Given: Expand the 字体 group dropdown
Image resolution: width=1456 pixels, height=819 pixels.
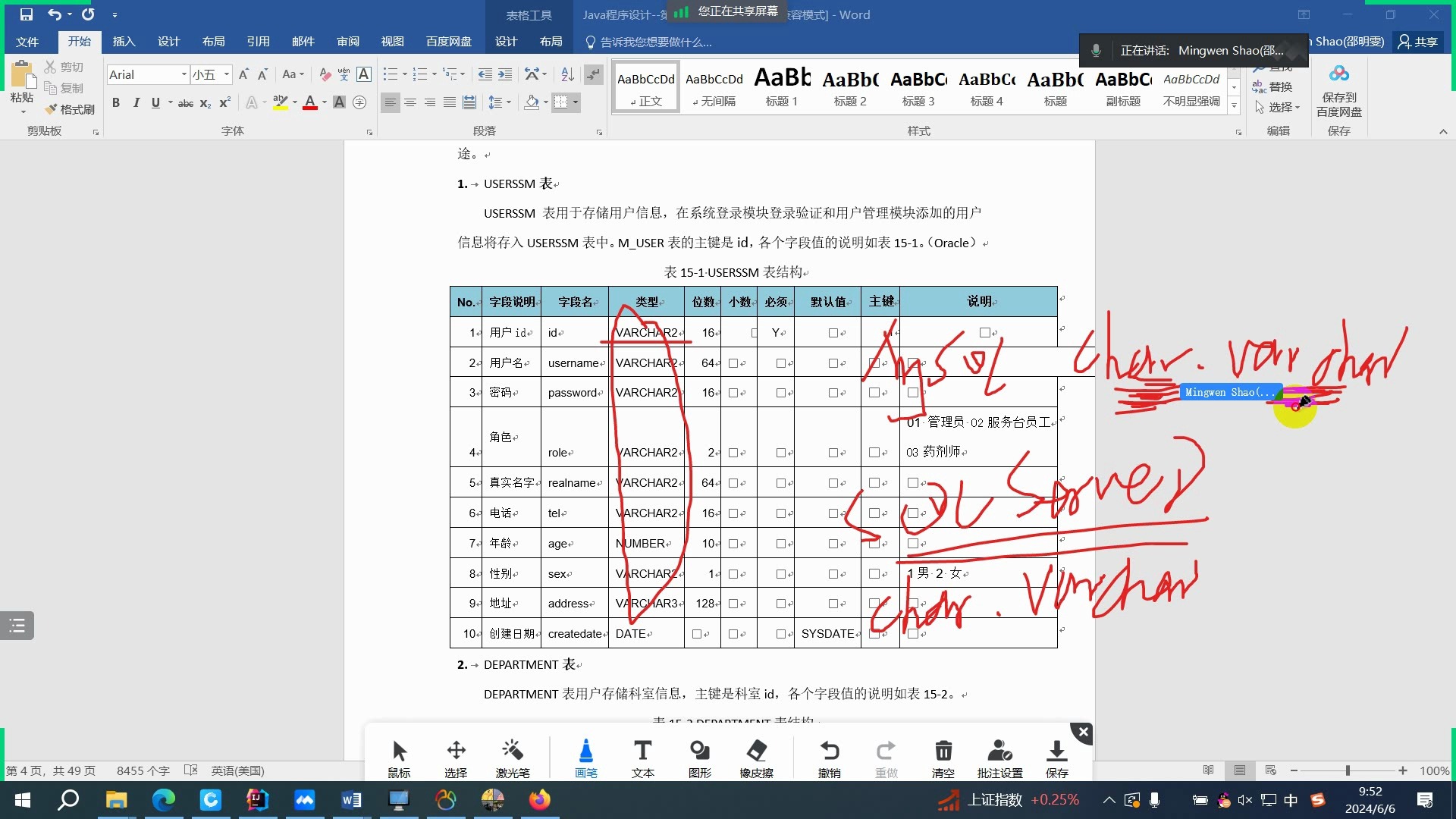Looking at the screenshot, I should 370,131.
